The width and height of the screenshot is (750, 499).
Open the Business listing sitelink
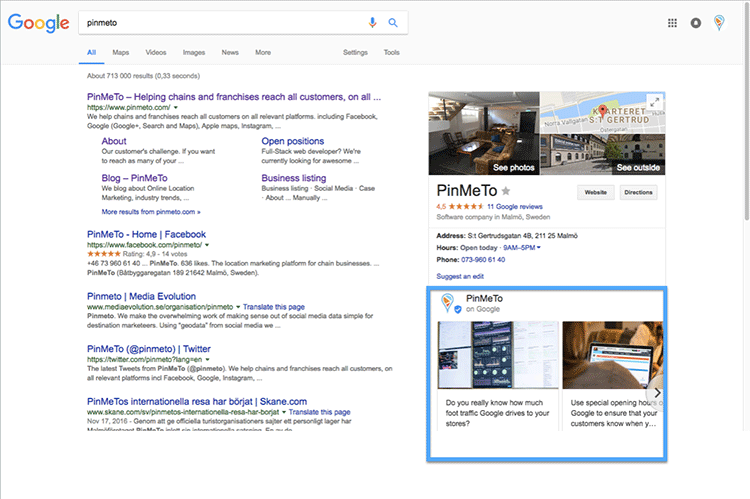(294, 178)
